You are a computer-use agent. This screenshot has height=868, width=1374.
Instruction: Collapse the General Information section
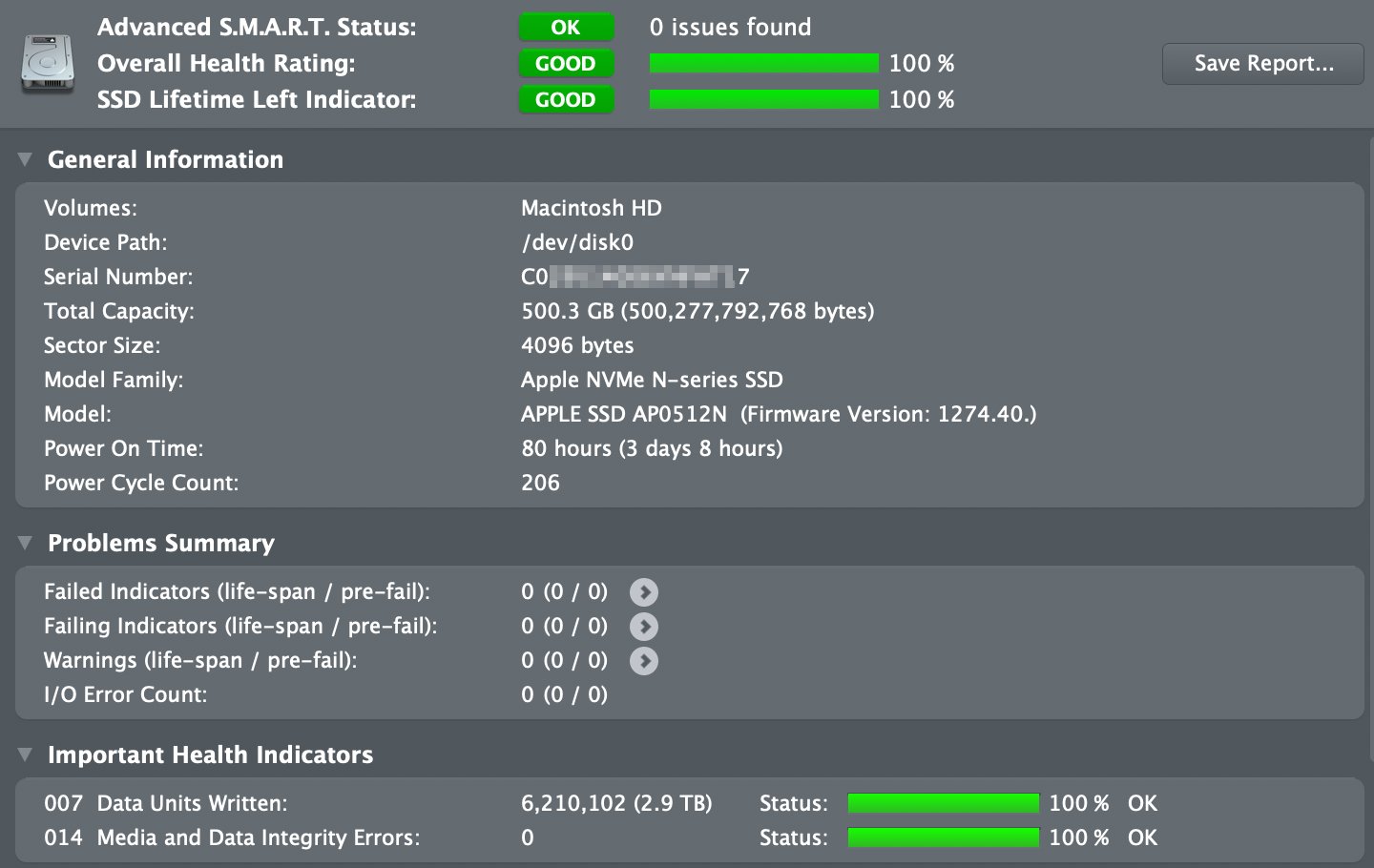[26, 160]
